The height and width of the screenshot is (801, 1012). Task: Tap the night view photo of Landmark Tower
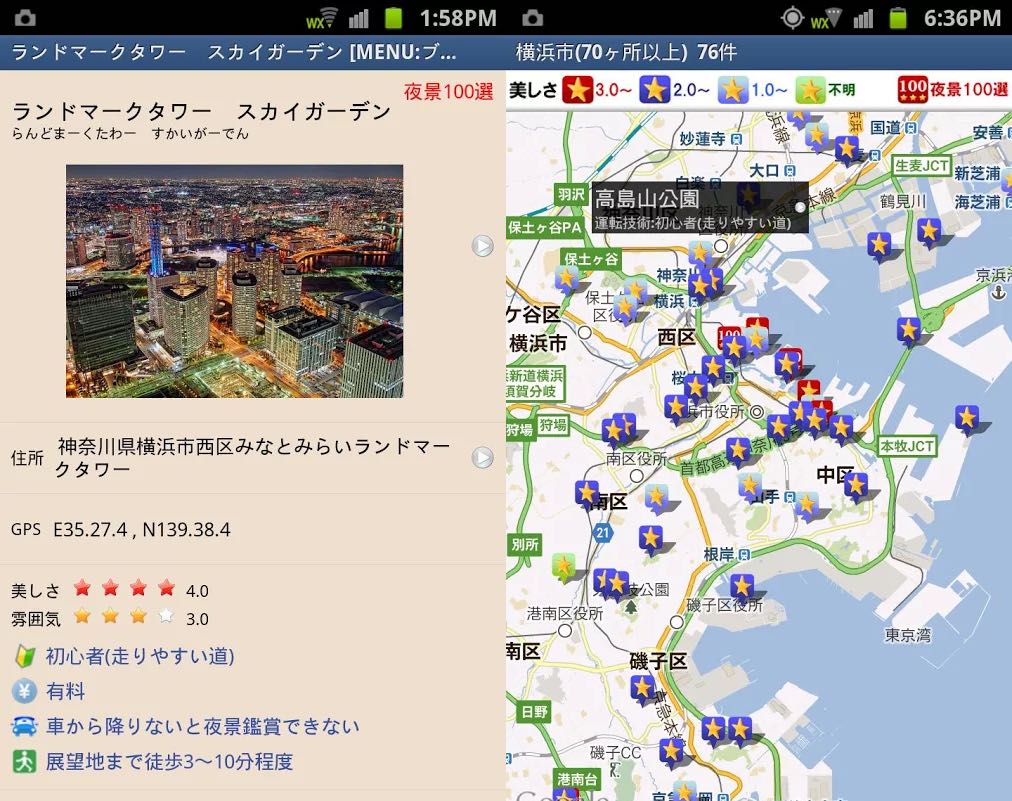click(234, 281)
